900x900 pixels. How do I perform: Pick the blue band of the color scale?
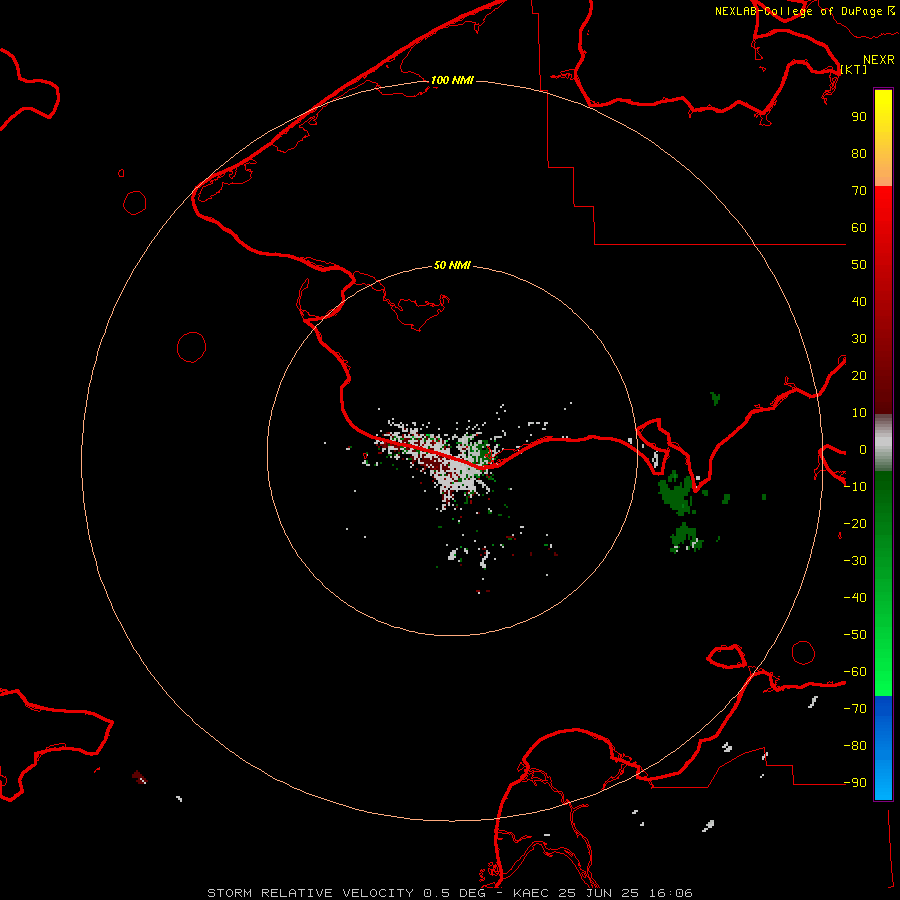[883, 747]
